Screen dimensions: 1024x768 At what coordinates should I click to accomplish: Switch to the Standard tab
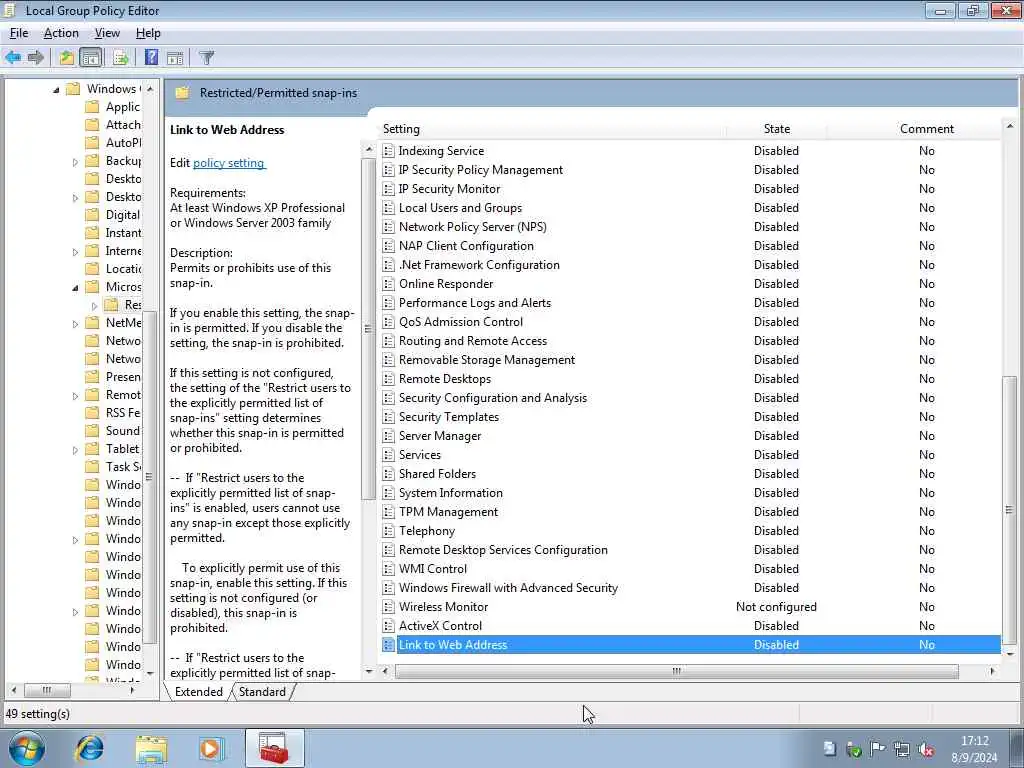tap(262, 692)
